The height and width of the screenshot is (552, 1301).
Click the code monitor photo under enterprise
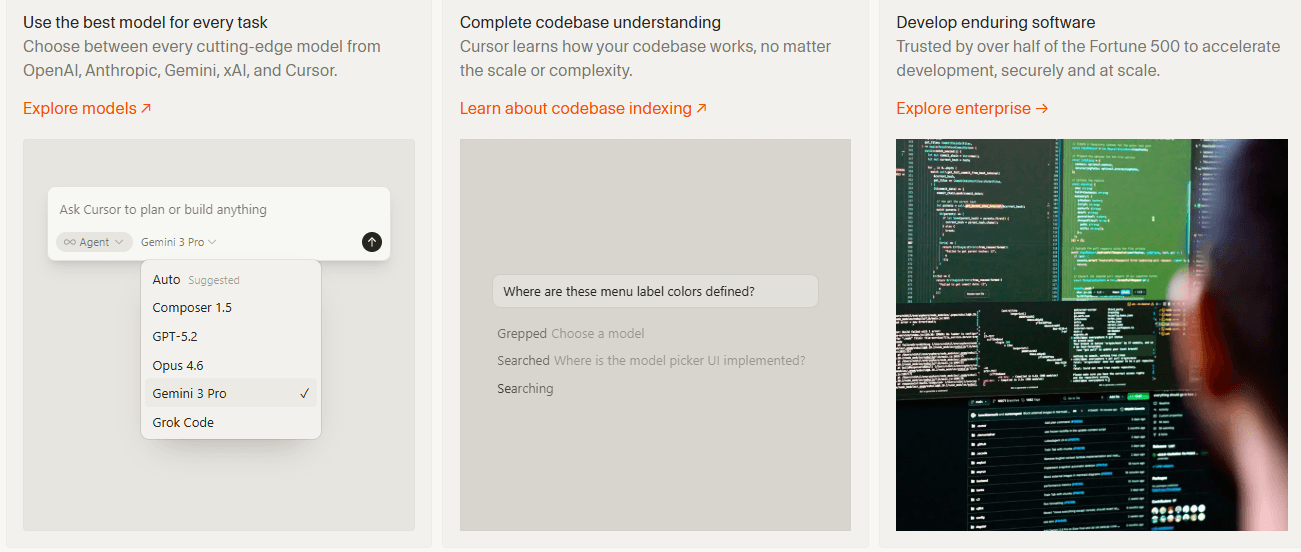[x=1091, y=335]
